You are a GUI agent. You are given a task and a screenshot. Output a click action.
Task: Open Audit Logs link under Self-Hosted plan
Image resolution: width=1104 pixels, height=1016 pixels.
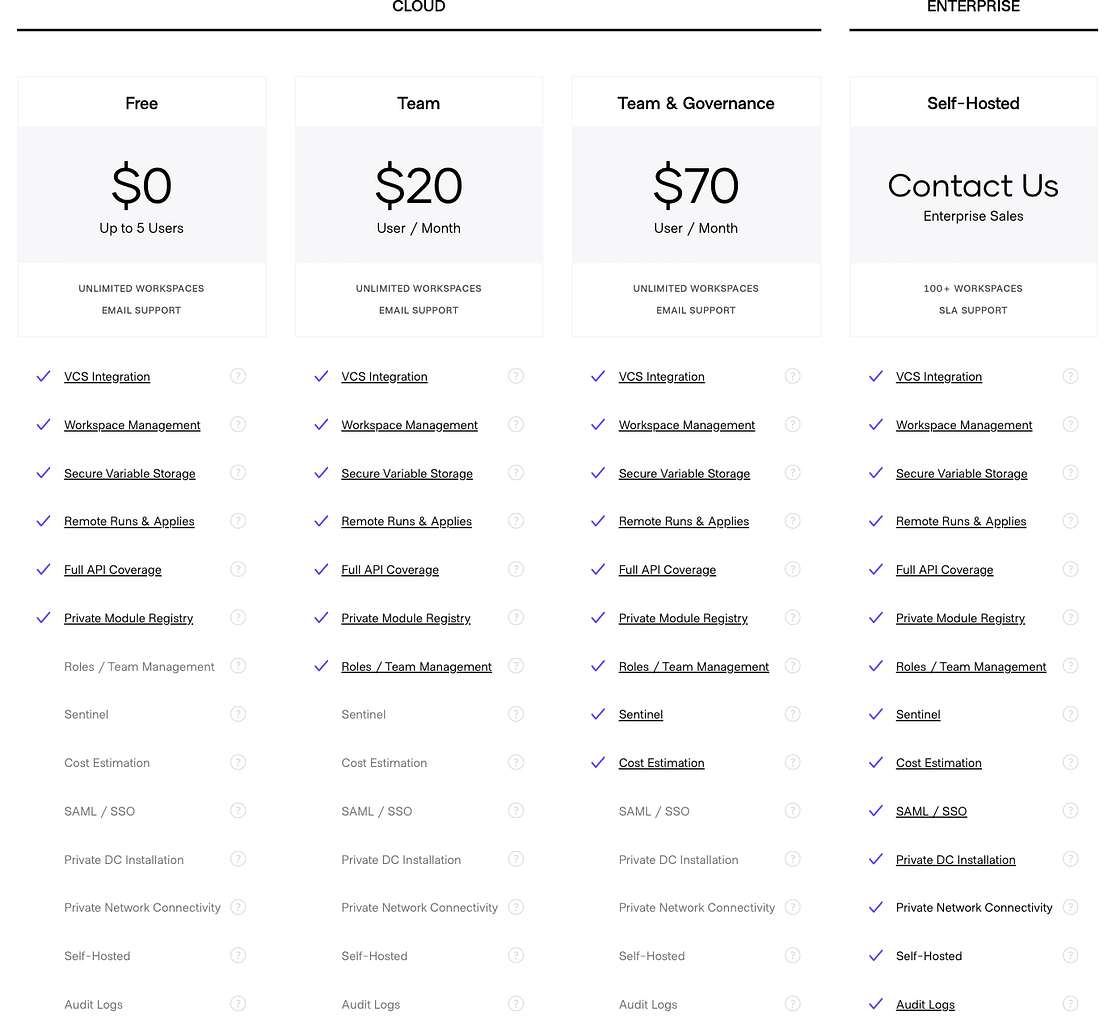[x=925, y=1005]
